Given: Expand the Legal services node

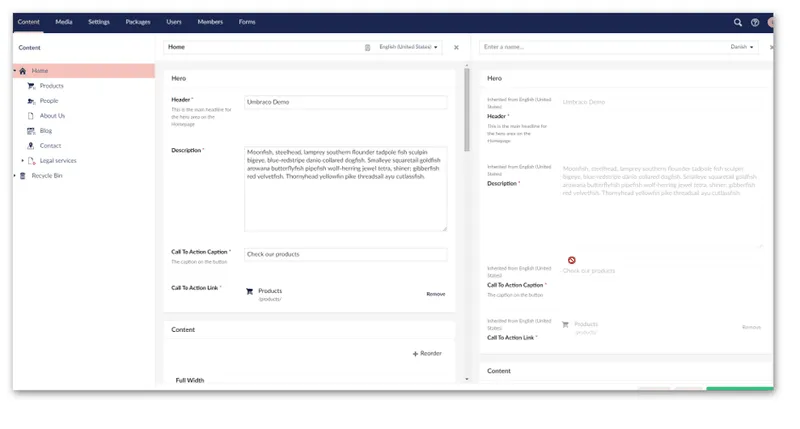Looking at the screenshot, I should pos(22,161).
